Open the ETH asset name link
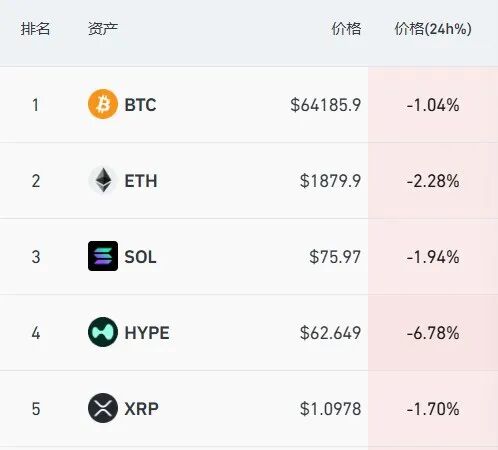 (141, 181)
